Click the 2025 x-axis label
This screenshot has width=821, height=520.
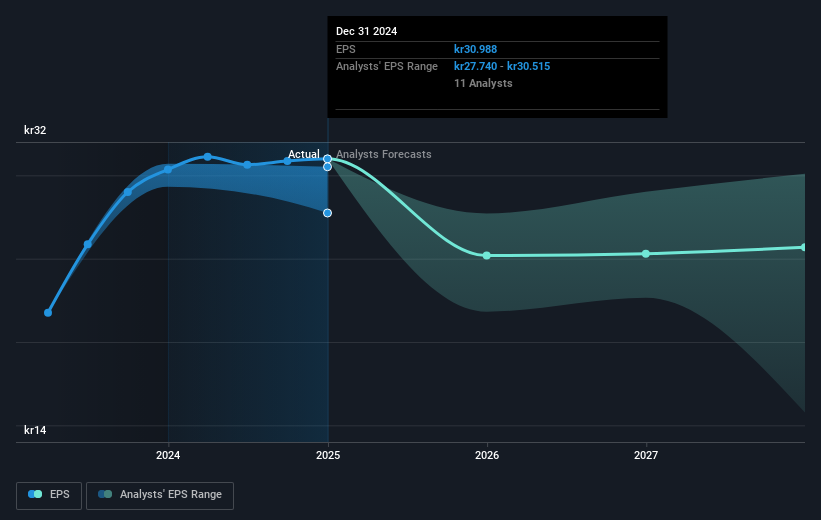click(x=328, y=455)
